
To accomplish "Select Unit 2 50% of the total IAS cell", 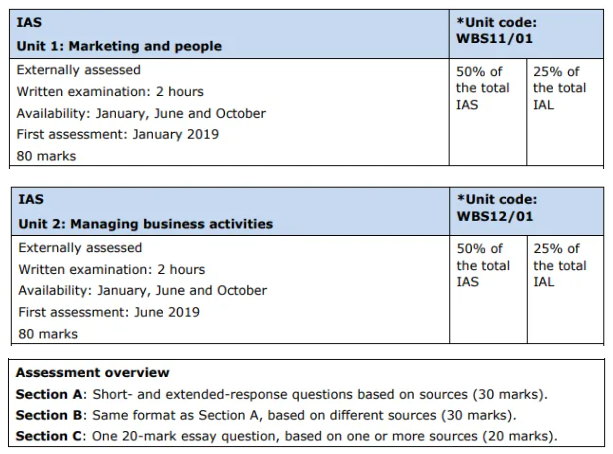I will (x=488, y=289).
